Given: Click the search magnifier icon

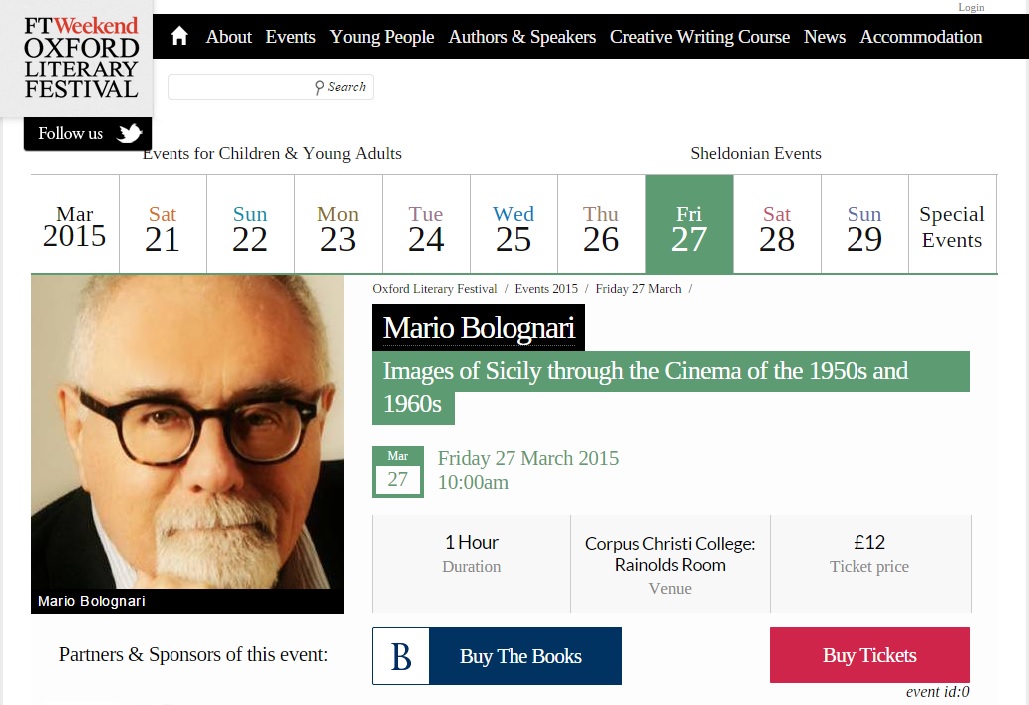Looking at the screenshot, I should tap(319, 87).
